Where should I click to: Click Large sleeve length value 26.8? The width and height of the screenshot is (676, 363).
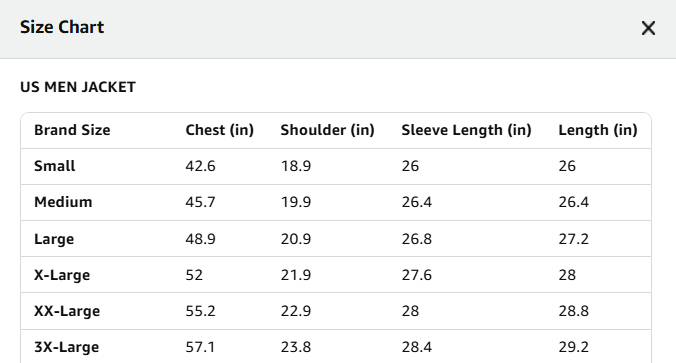point(416,239)
